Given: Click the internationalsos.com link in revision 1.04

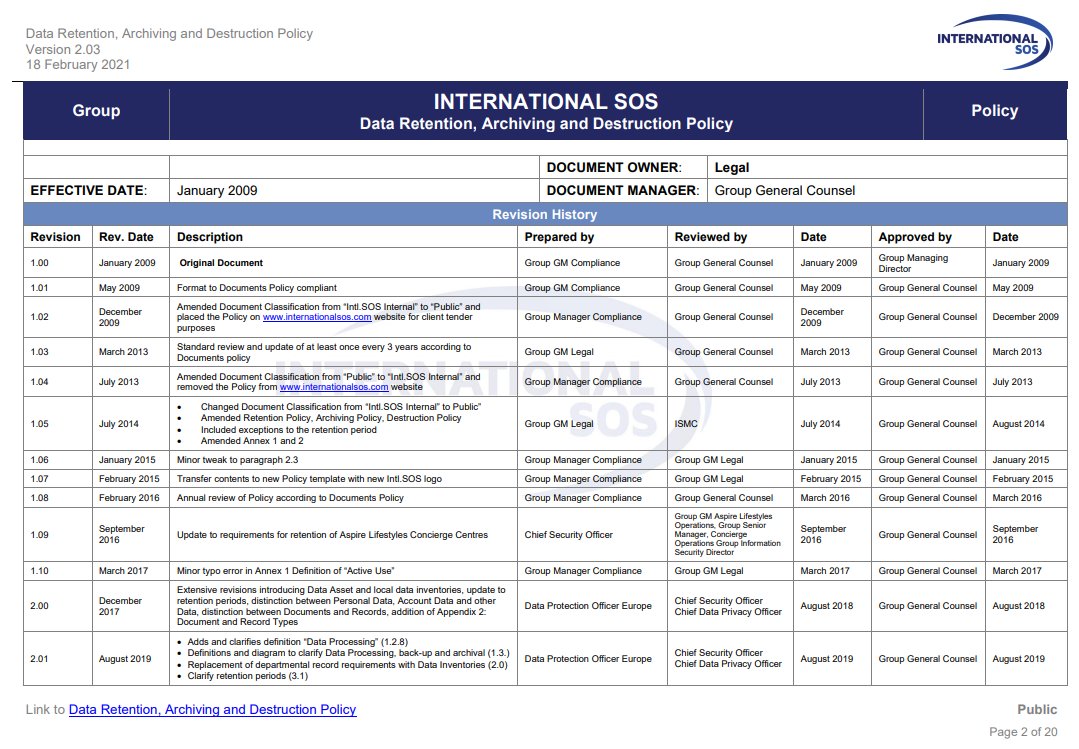Looking at the screenshot, I should (334, 387).
